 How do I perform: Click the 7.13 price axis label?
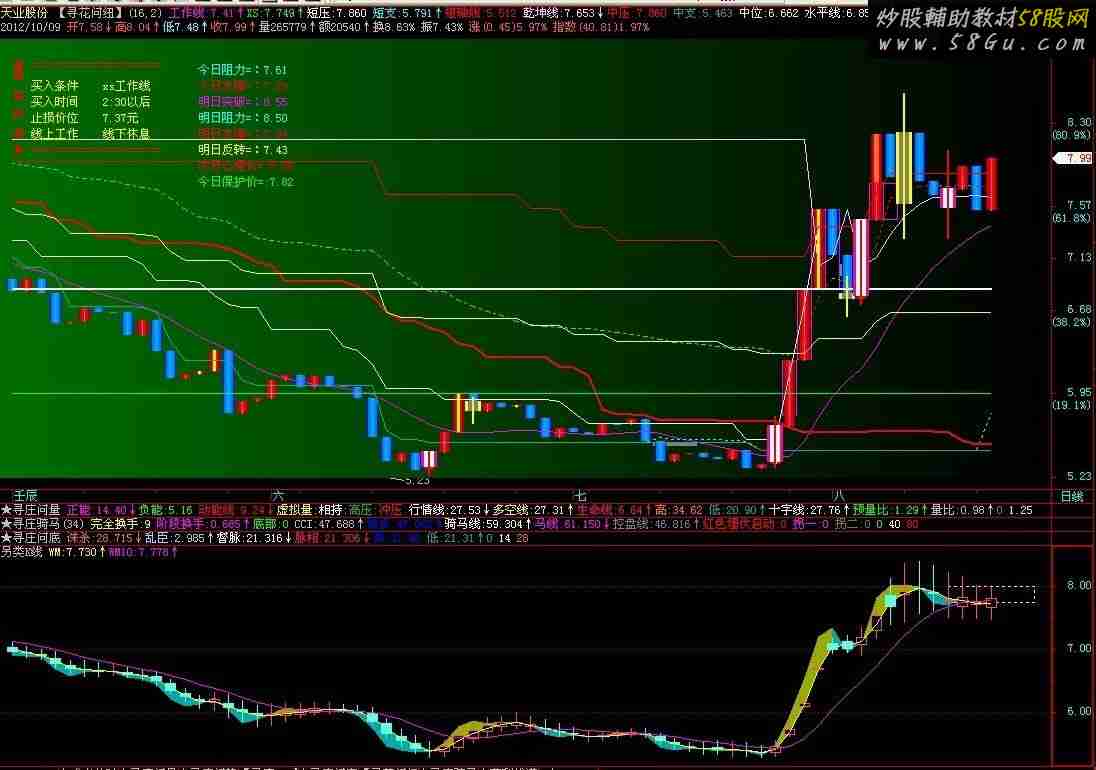pyautogui.click(x=1079, y=258)
